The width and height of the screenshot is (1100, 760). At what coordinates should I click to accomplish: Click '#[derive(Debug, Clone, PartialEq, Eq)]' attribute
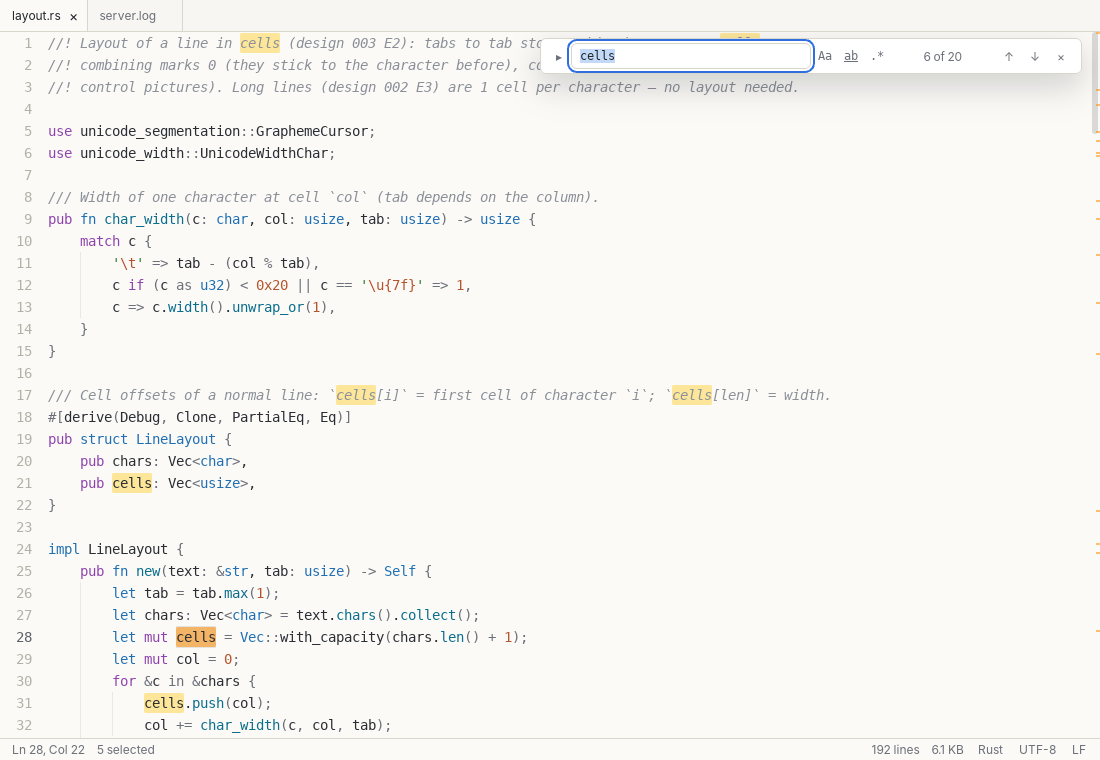click(x=200, y=418)
